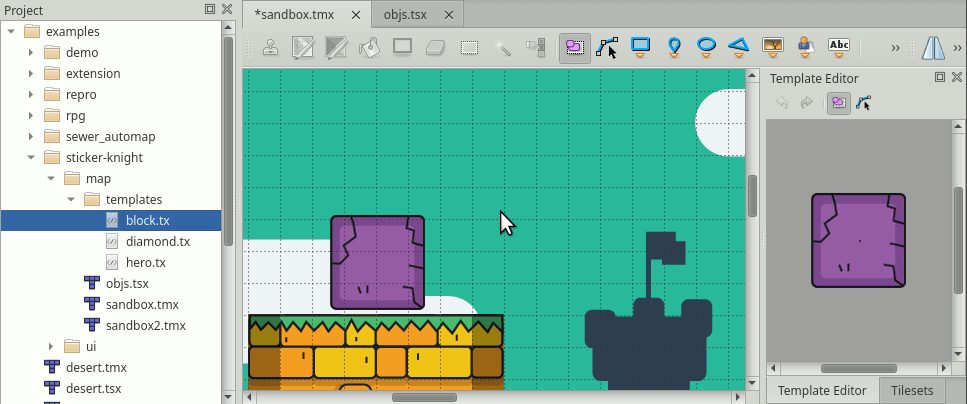Click Edit Polygons tool in main toolbar

(607, 47)
